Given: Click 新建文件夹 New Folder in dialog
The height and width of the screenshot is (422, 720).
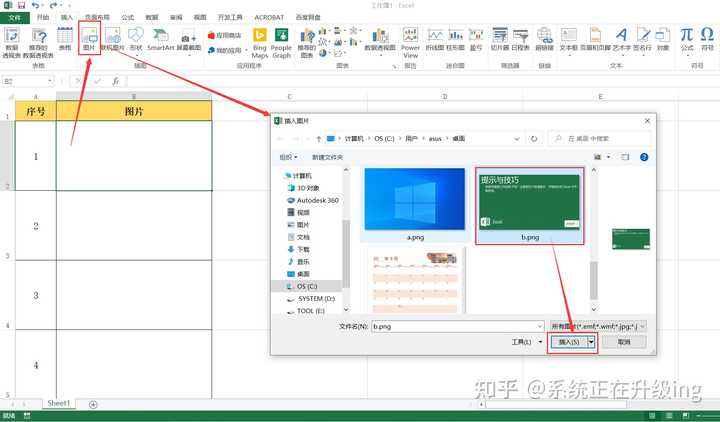Looking at the screenshot, I should (x=327, y=157).
